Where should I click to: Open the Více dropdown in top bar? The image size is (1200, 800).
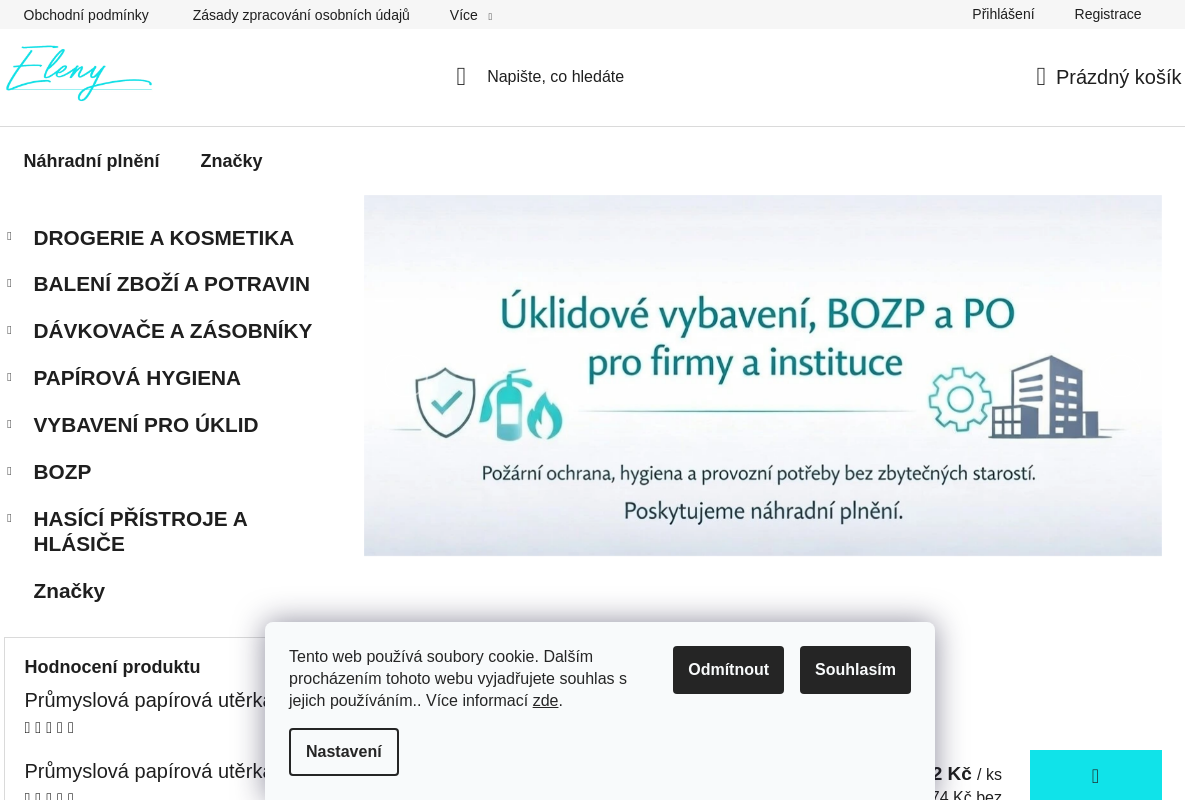click(470, 15)
